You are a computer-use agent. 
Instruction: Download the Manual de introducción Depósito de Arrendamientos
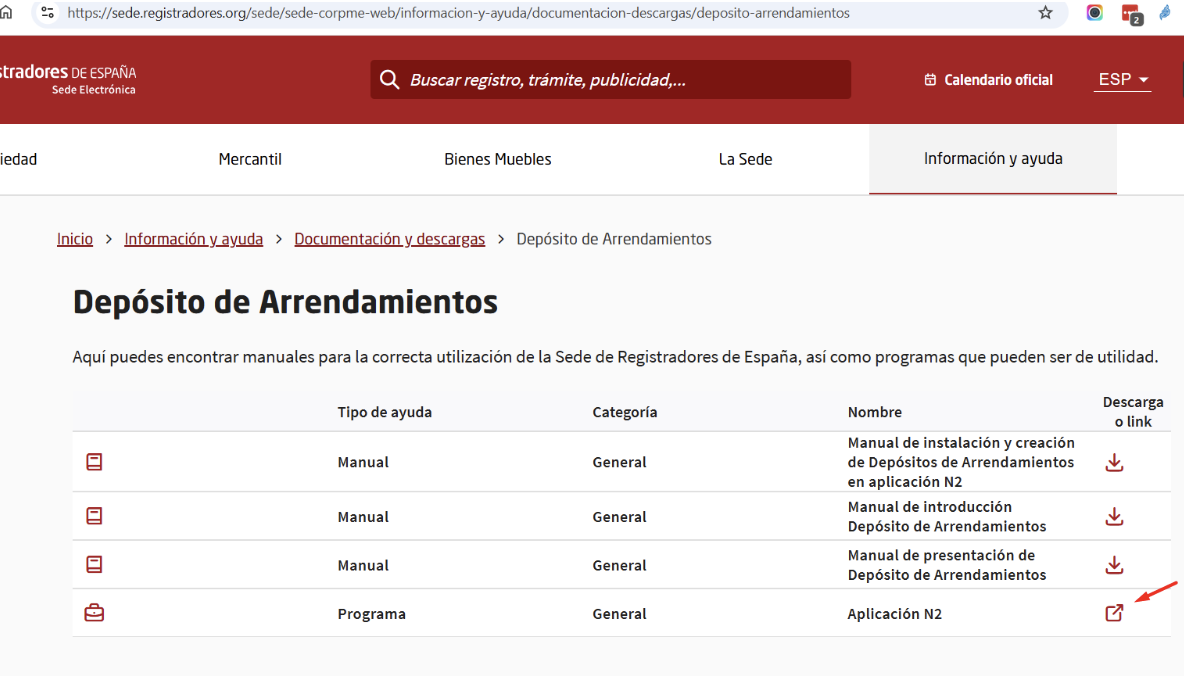(x=1114, y=516)
